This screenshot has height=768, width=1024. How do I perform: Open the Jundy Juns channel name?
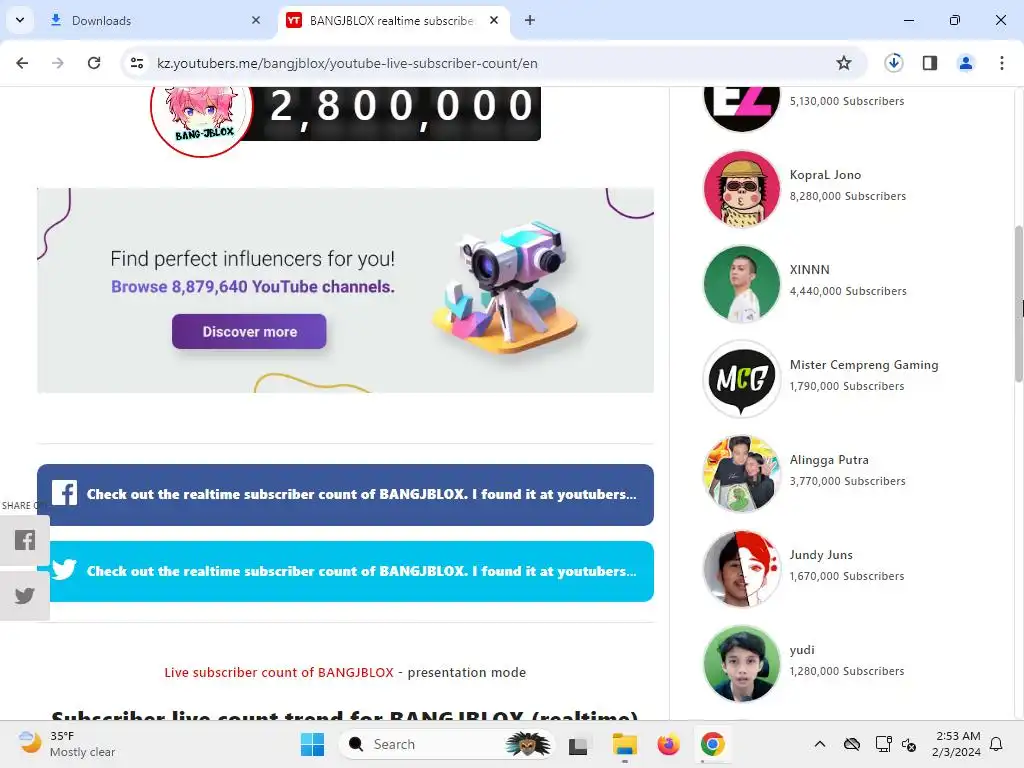pyautogui.click(x=821, y=555)
